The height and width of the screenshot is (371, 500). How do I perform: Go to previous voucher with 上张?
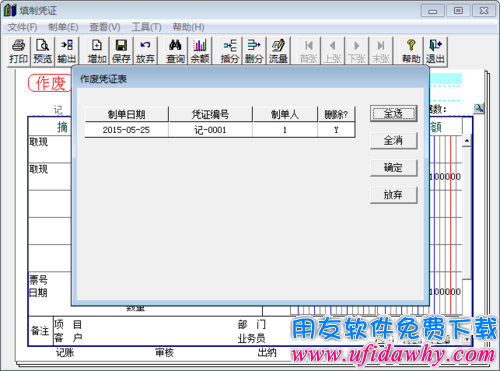333,51
